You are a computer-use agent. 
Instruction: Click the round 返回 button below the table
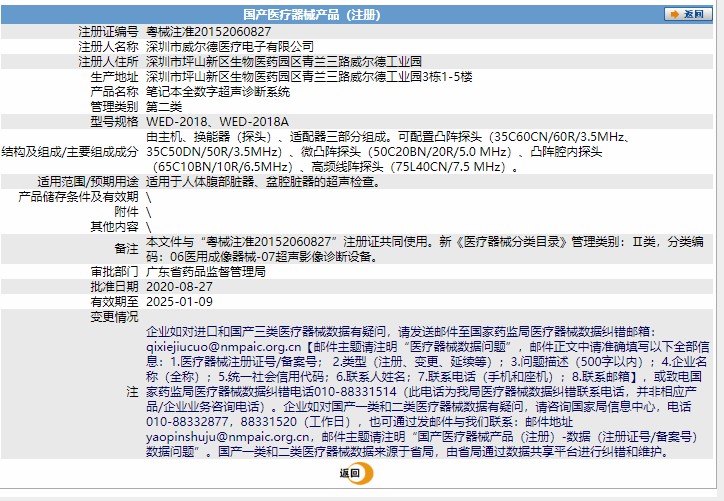click(356, 473)
